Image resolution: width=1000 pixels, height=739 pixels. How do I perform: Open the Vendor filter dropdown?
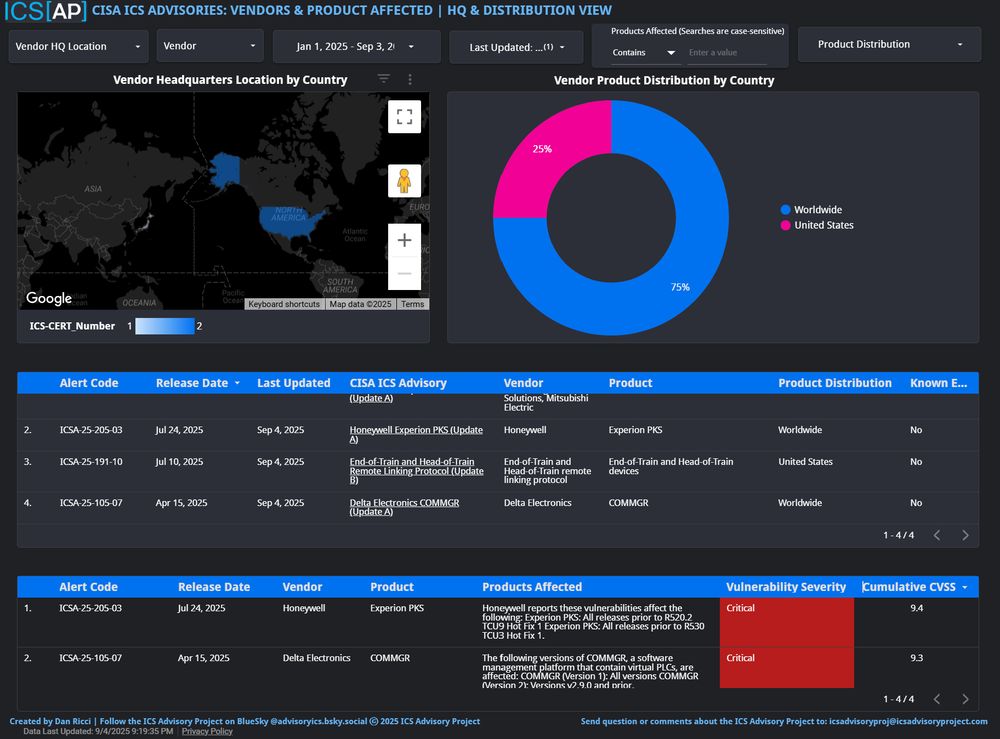click(x=210, y=46)
